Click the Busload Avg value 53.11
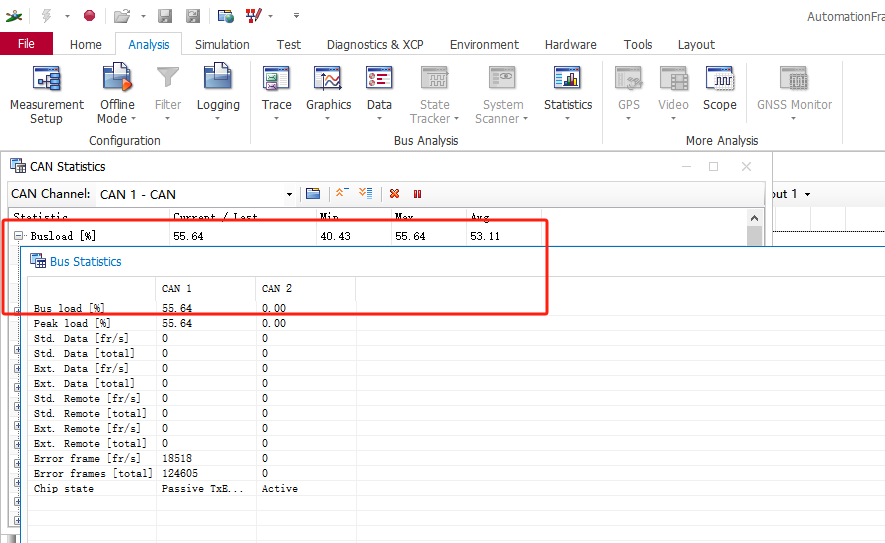 click(x=485, y=236)
